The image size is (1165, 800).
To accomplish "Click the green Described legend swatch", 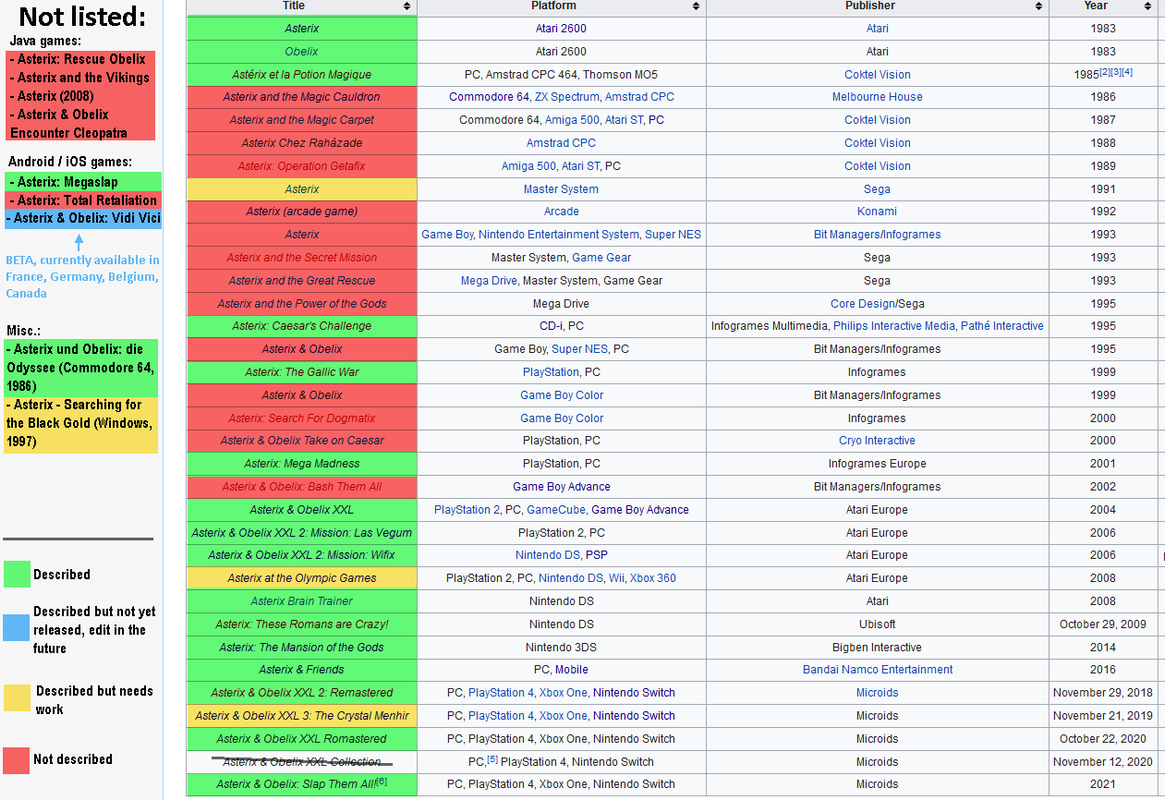I will click(x=16, y=574).
